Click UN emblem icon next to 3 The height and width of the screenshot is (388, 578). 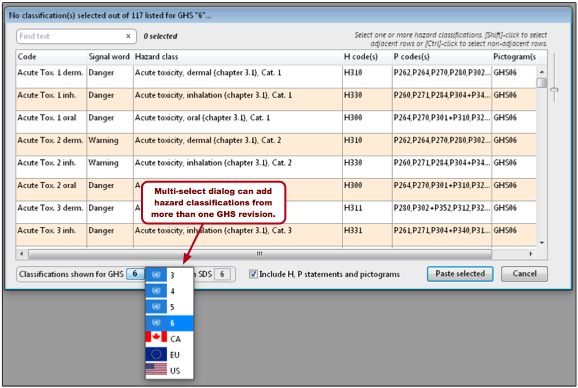point(156,275)
